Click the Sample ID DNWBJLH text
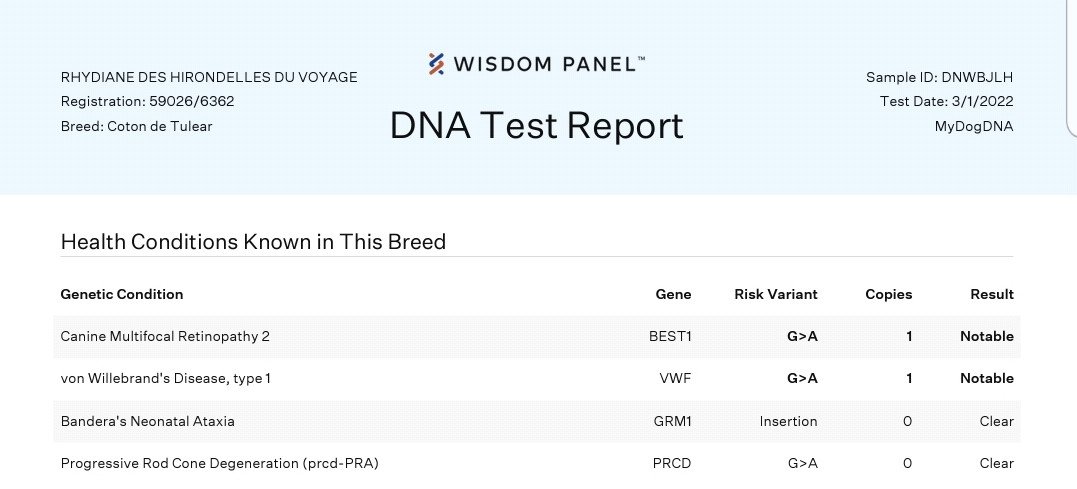Screen dimensions: 1077x489 pos(940,77)
